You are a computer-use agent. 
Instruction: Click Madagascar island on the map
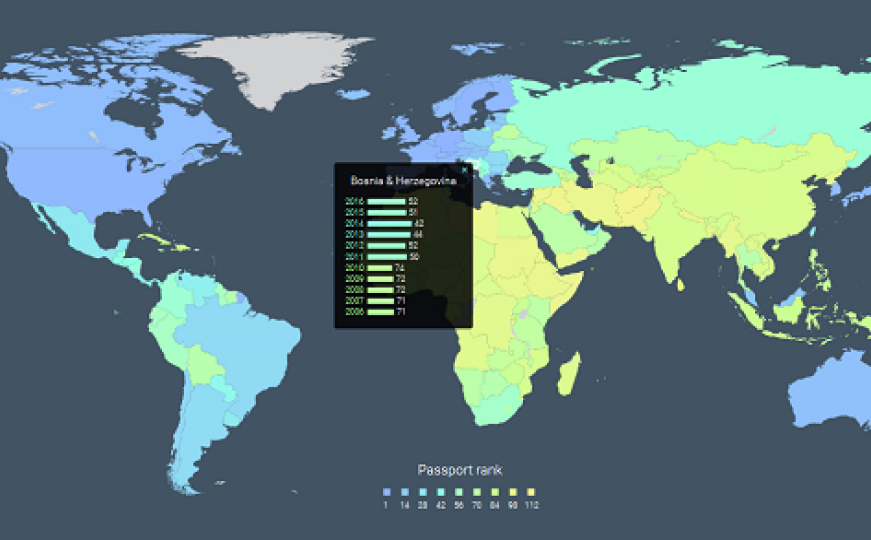point(567,374)
